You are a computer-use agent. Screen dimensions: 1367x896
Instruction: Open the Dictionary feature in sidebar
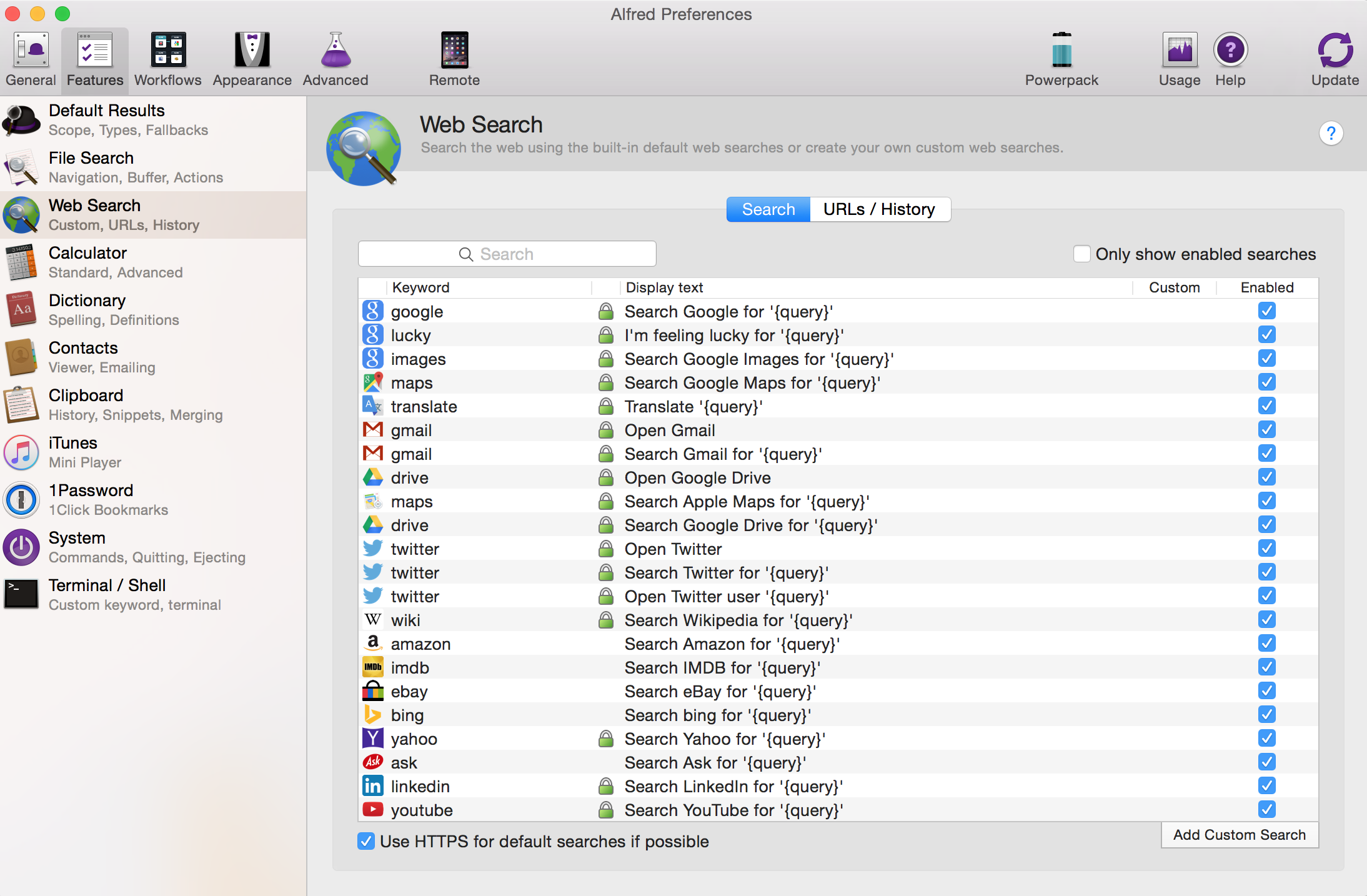click(x=153, y=310)
